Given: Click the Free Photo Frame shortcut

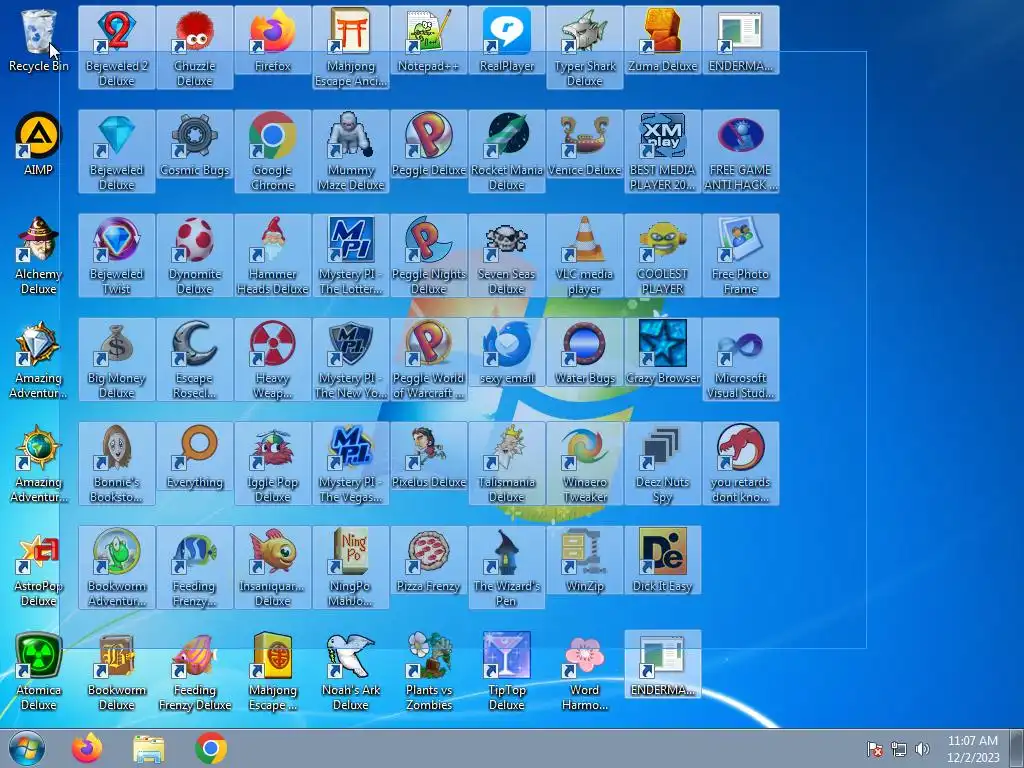Looking at the screenshot, I should 741,255.
